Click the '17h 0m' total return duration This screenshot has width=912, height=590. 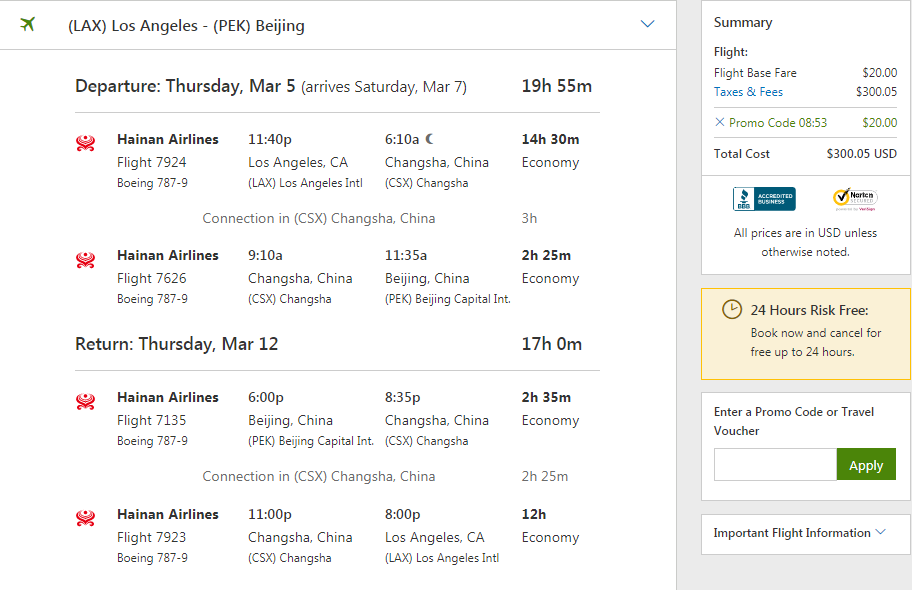[x=551, y=344]
